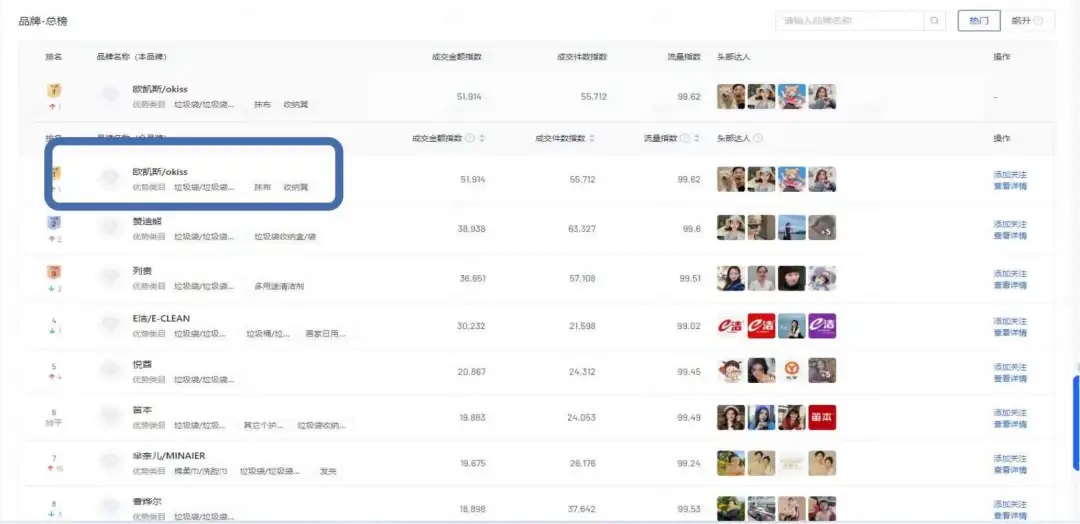Click the first red E洁 logo avatar
The width and height of the screenshot is (1080, 524).
tap(731, 326)
